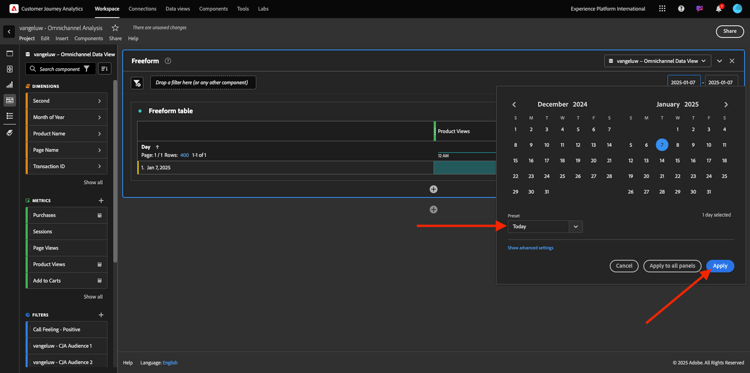Add a new Metric with plus icon
This screenshot has width=750, height=373.
pyautogui.click(x=100, y=201)
